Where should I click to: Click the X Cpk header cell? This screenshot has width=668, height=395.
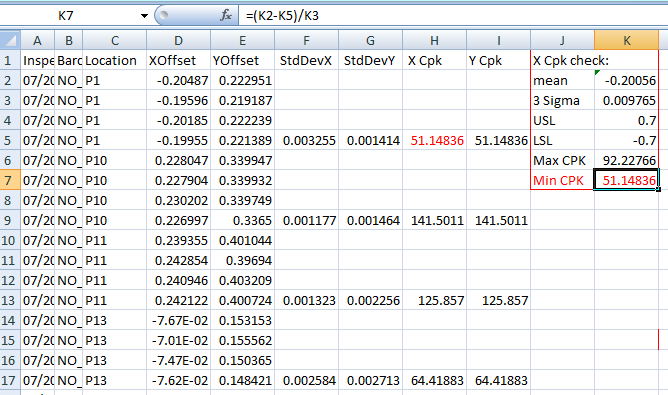pos(434,61)
